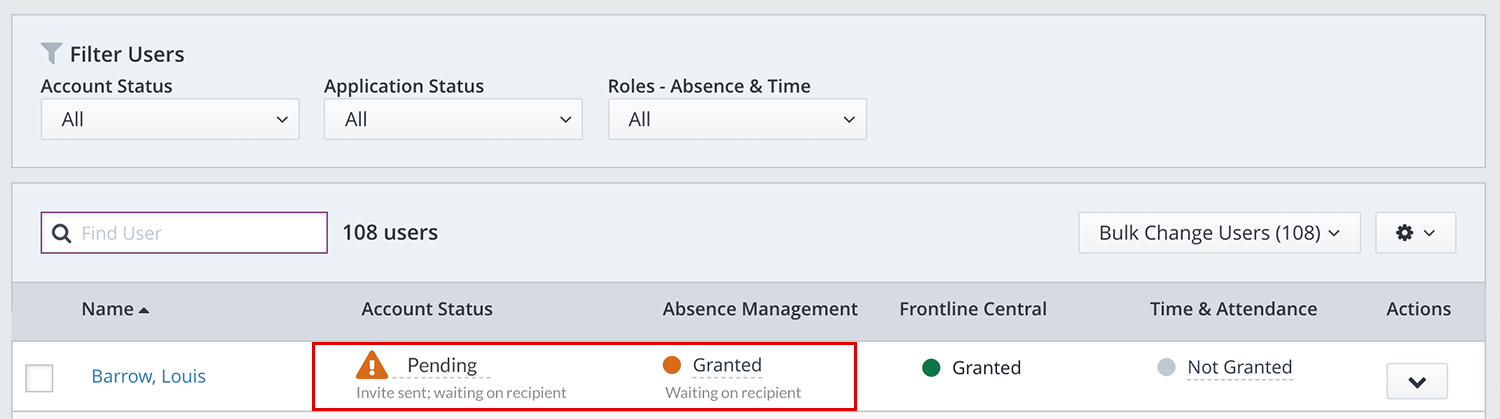Screen dimensions: 1500x419
Task: Select the checkbox for Barrow, Louis
Action: click(x=39, y=377)
